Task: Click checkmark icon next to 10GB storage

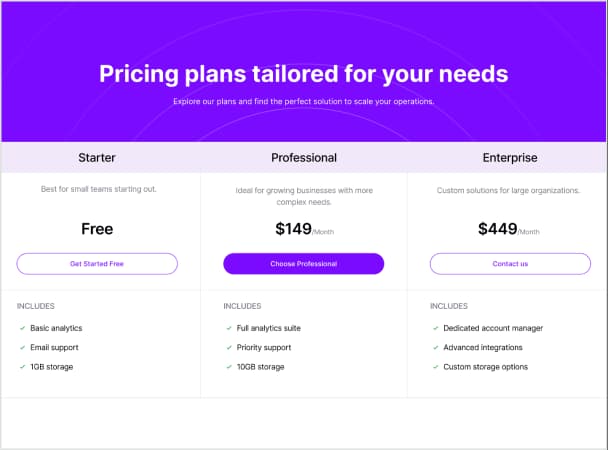Action: coord(229,367)
